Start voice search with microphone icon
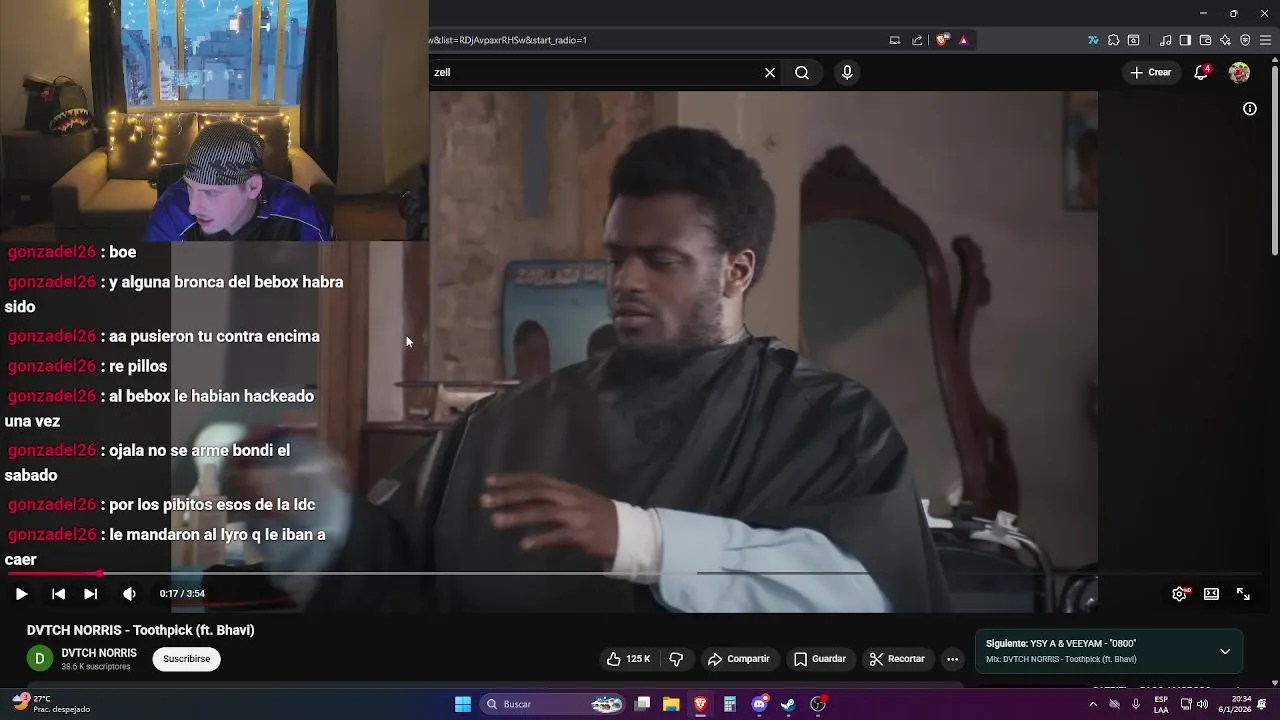Viewport: 1280px width, 720px height. pos(847,72)
